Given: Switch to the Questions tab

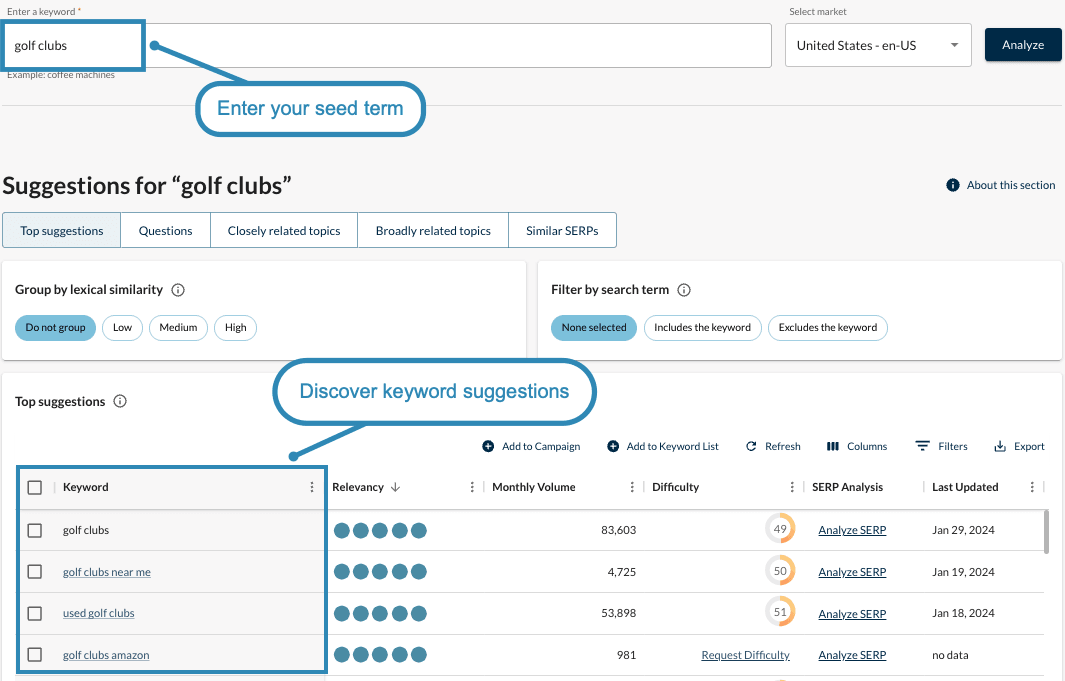Looking at the screenshot, I should (165, 230).
